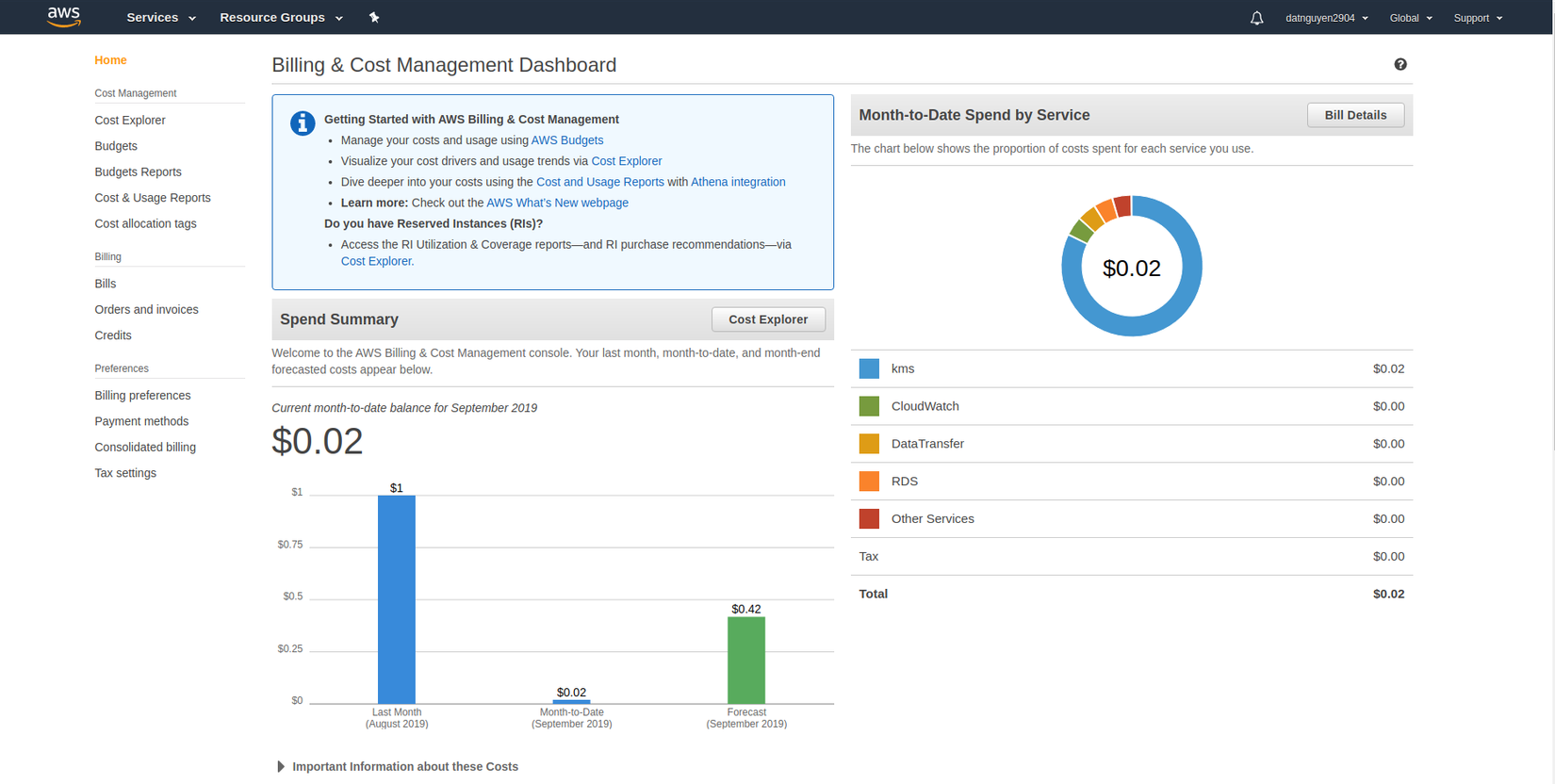The image size is (1555, 784).
Task: Open the Global region dropdown
Action: point(1410,18)
